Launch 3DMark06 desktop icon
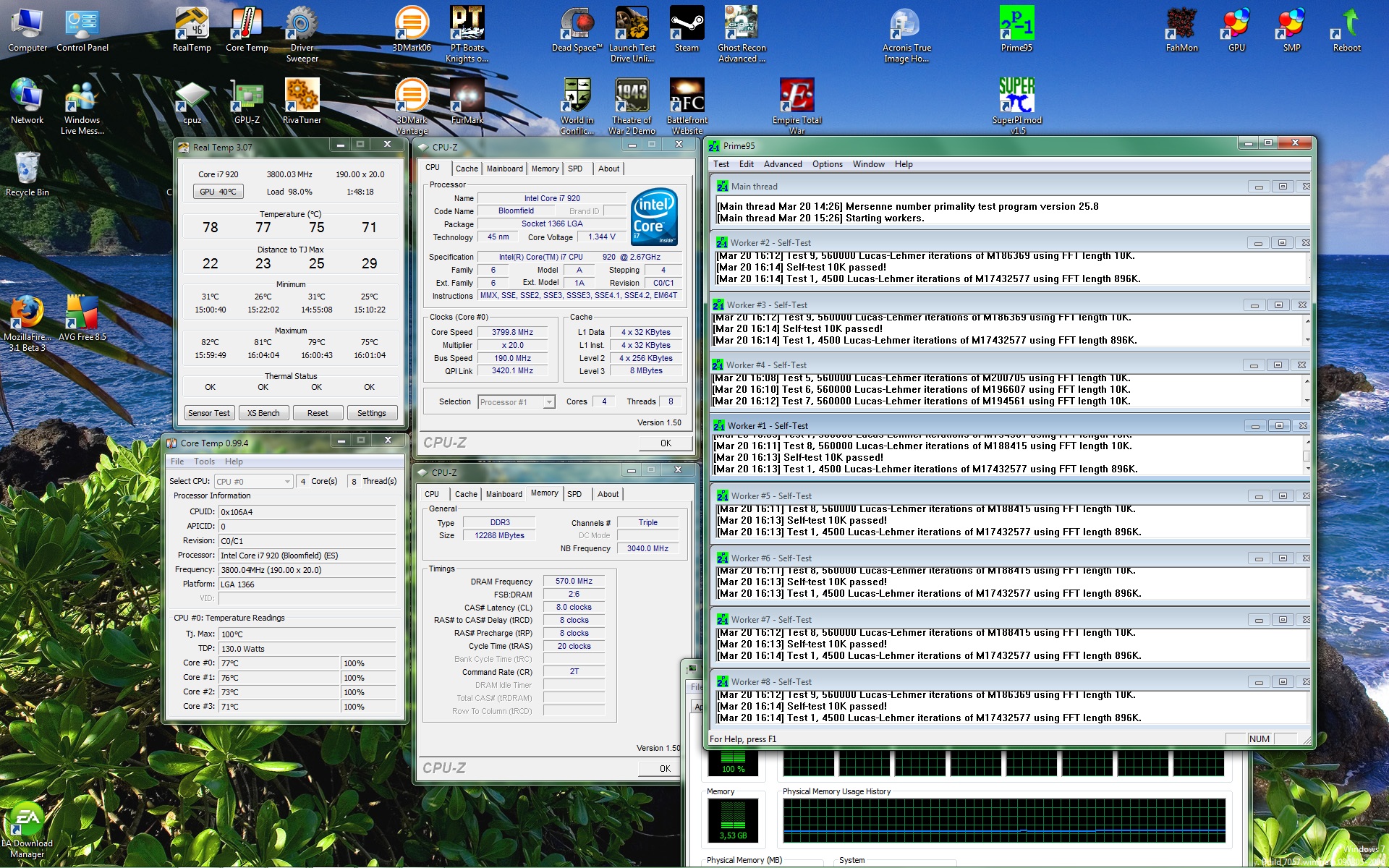1389x868 pixels. click(412, 29)
